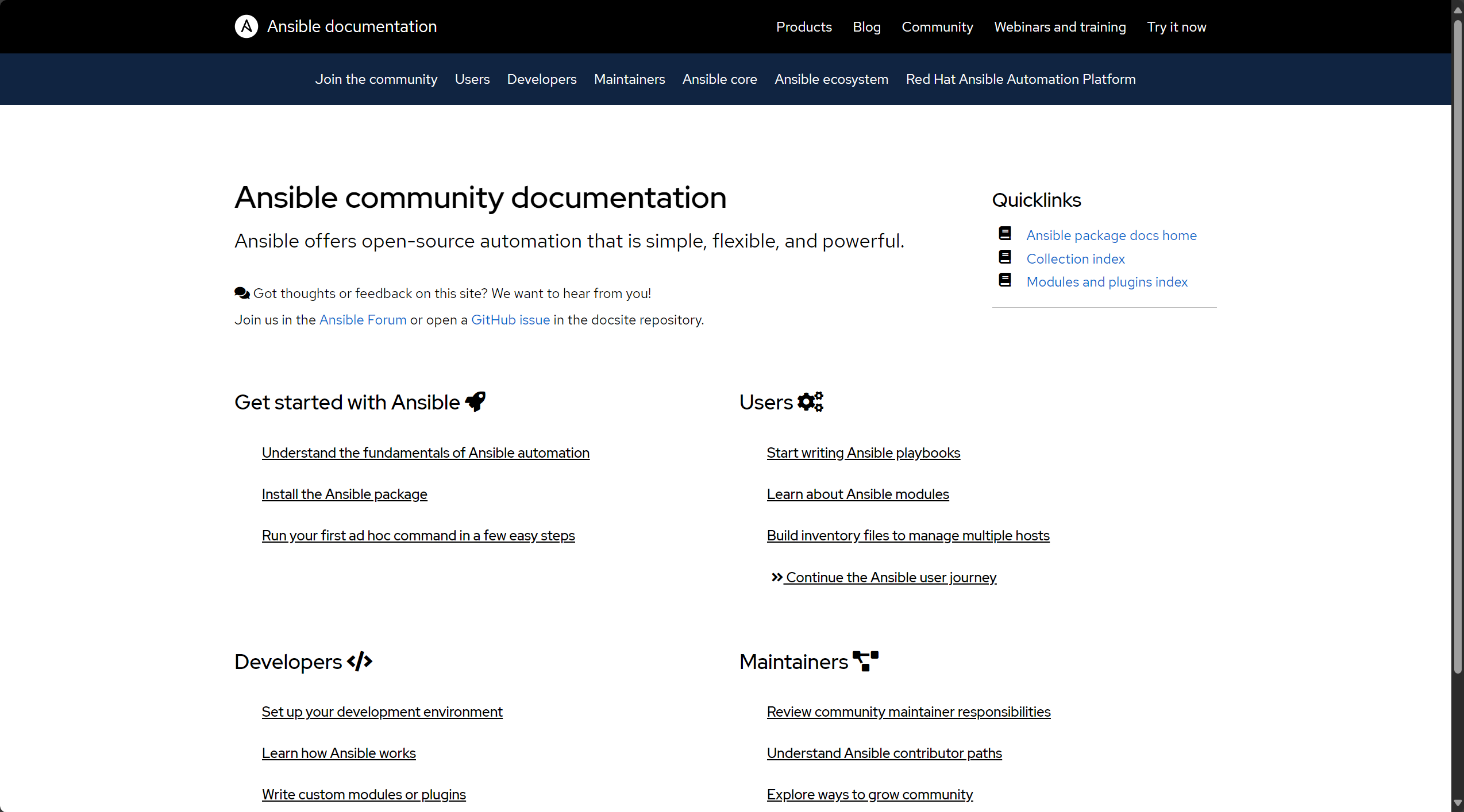Click the rocket icon next to Get started with Ansible
Screen dimensions: 1464x812
475,401
